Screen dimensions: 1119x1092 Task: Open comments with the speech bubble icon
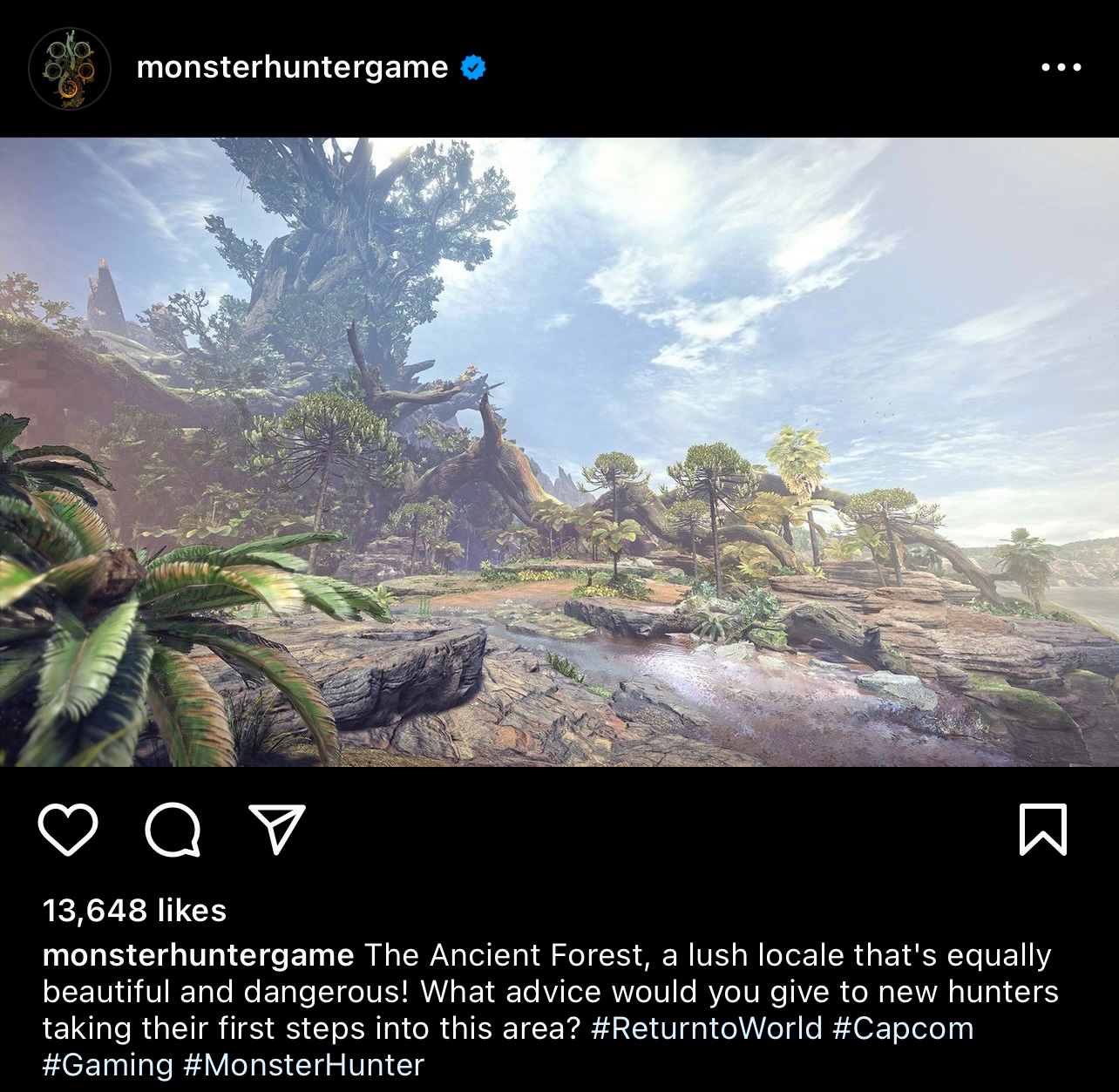click(x=173, y=830)
